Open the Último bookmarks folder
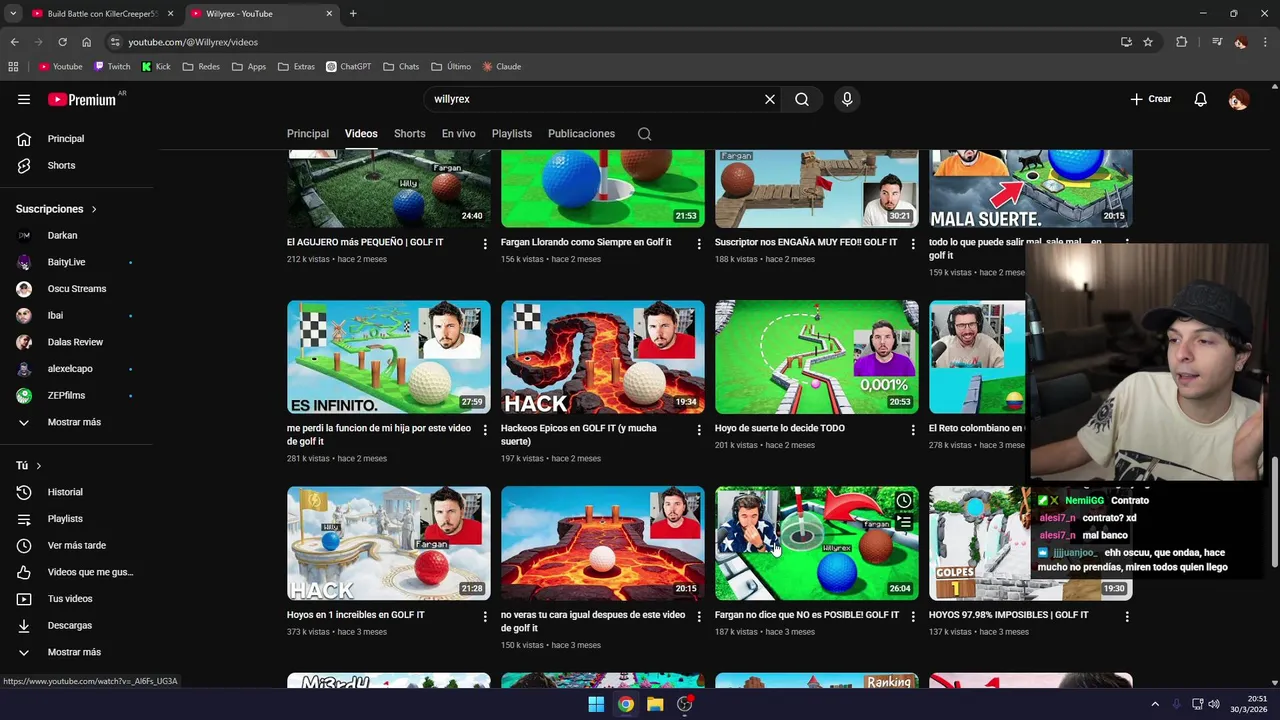Image resolution: width=1280 pixels, height=720 pixels. (451, 67)
